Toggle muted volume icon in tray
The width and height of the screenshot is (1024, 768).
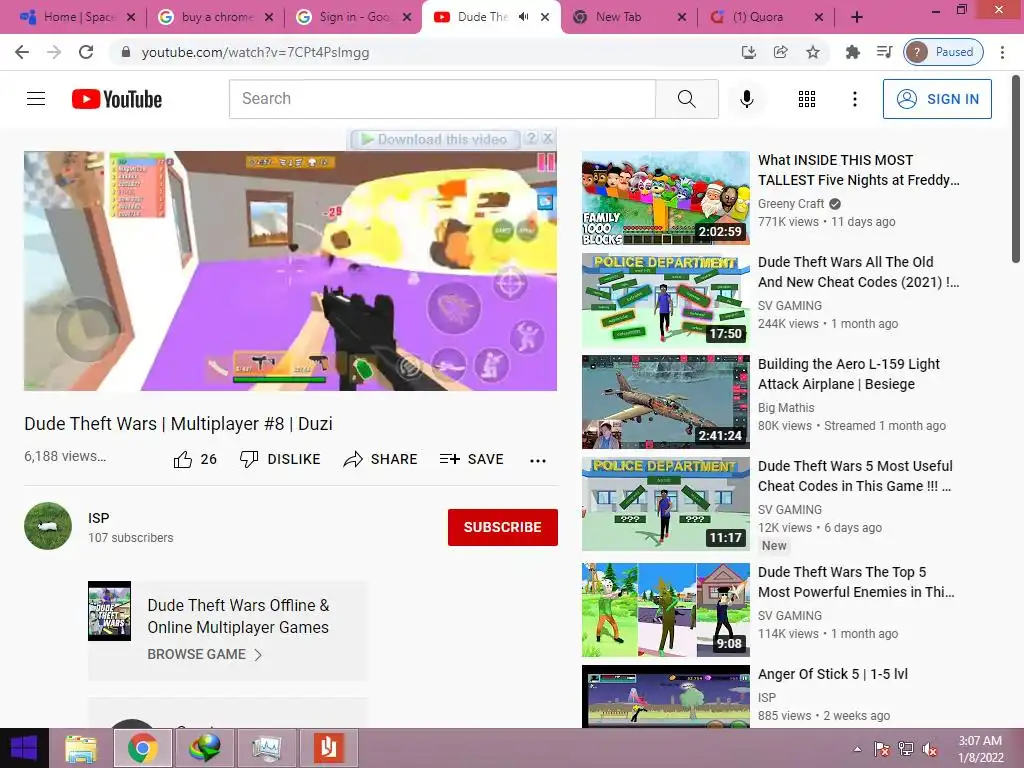(x=930, y=749)
